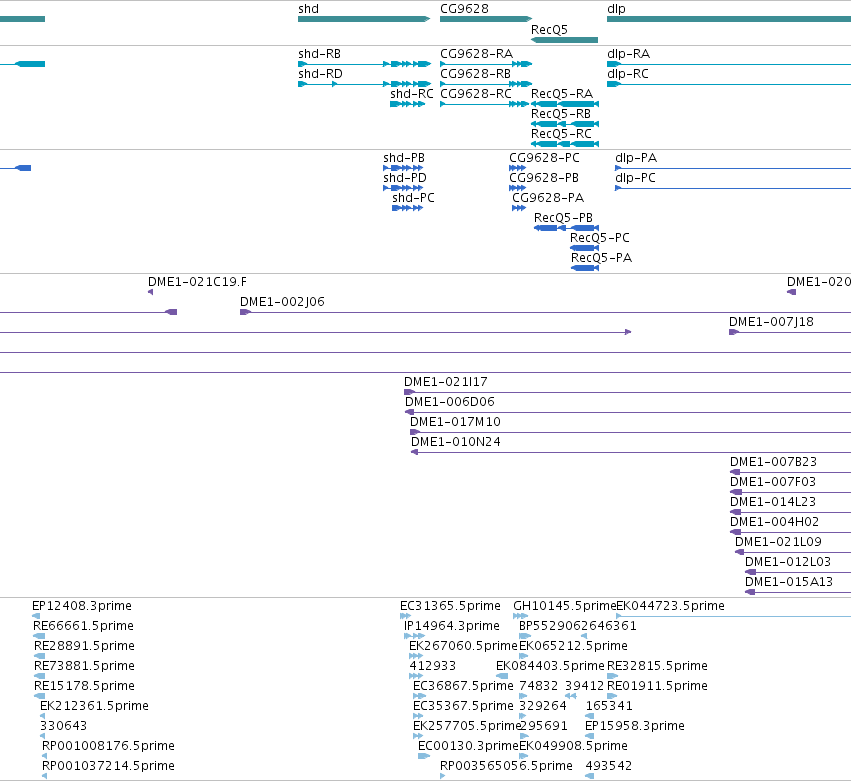Select the DME1-007J18 clone label
The width and height of the screenshot is (851, 781).
(771, 322)
